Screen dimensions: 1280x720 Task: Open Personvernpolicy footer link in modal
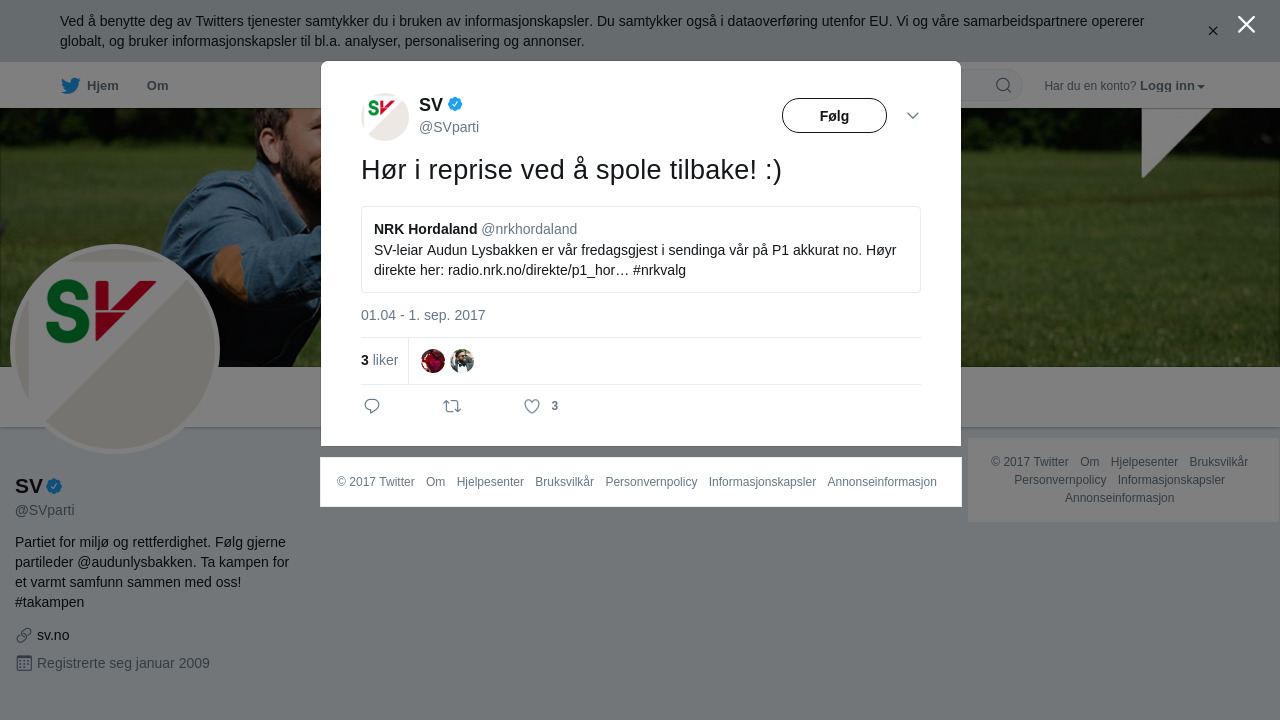coord(651,482)
